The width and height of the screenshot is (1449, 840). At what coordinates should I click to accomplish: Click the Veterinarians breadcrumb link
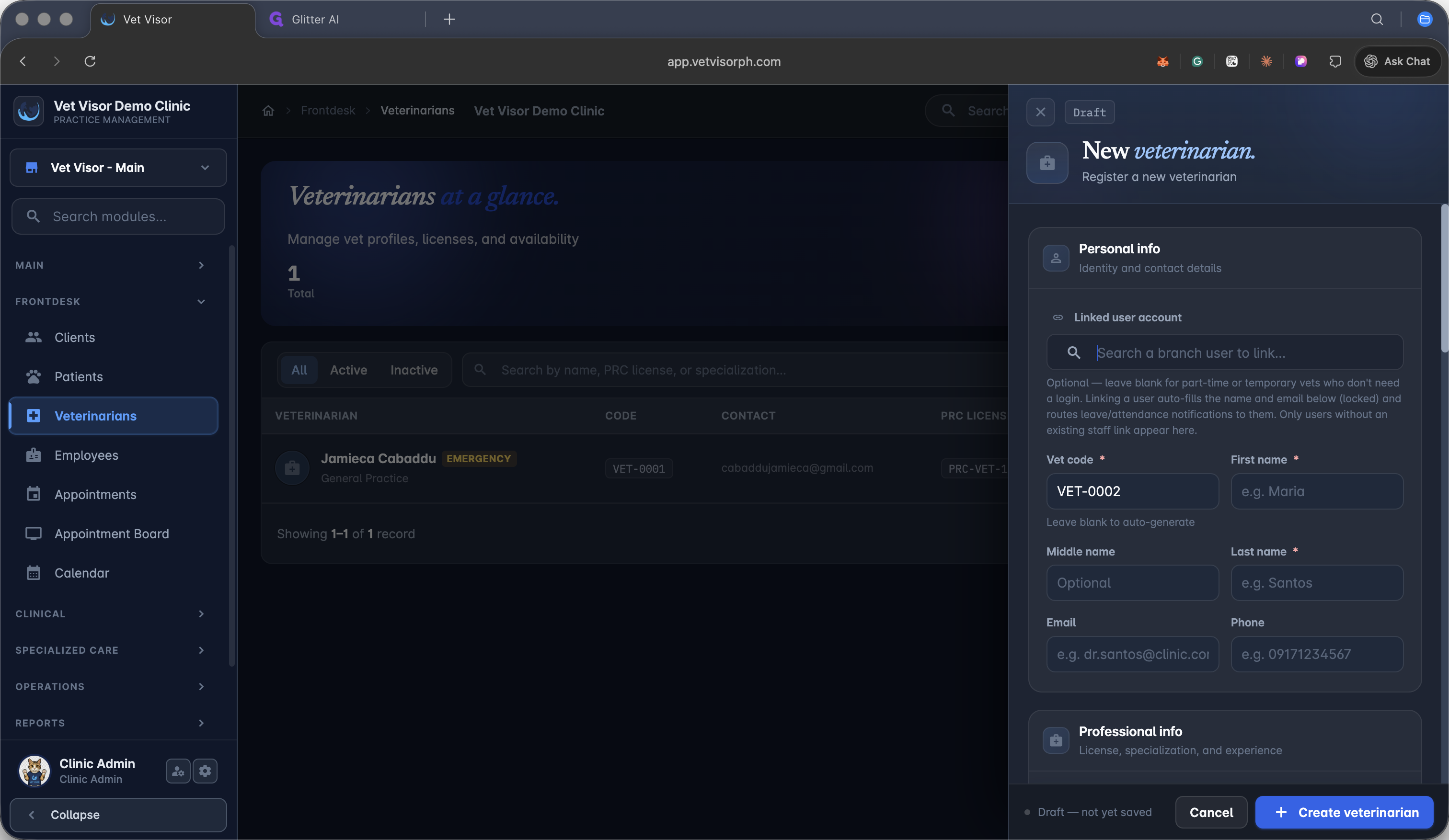coord(417,110)
